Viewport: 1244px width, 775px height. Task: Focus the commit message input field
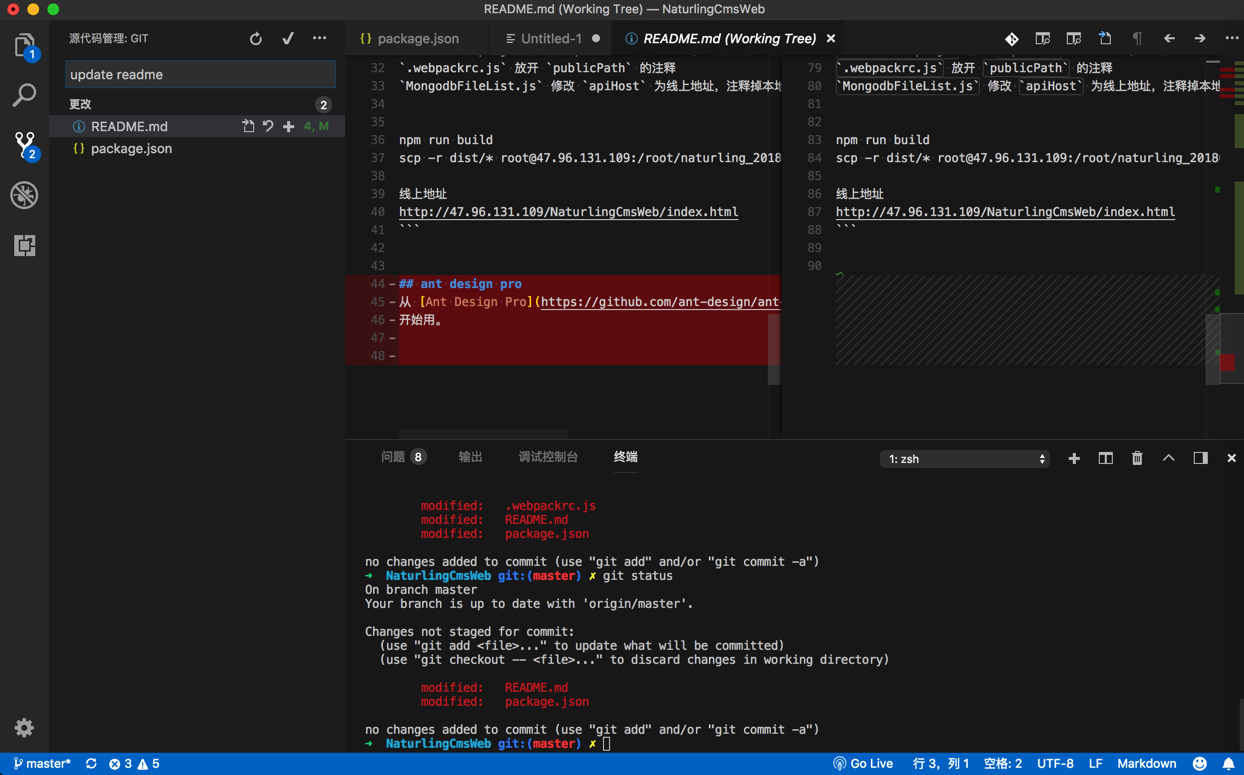(200, 75)
